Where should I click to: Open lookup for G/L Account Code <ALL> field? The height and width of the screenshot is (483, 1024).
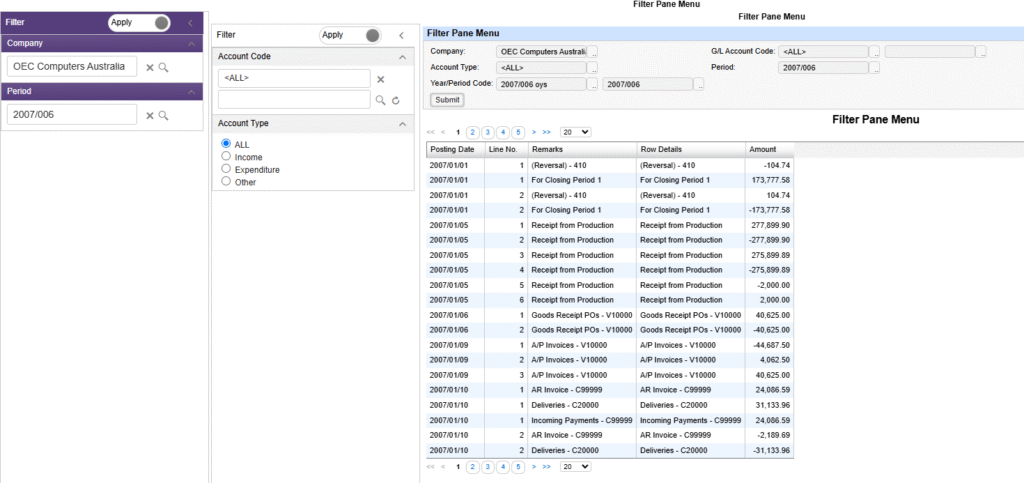pos(875,52)
